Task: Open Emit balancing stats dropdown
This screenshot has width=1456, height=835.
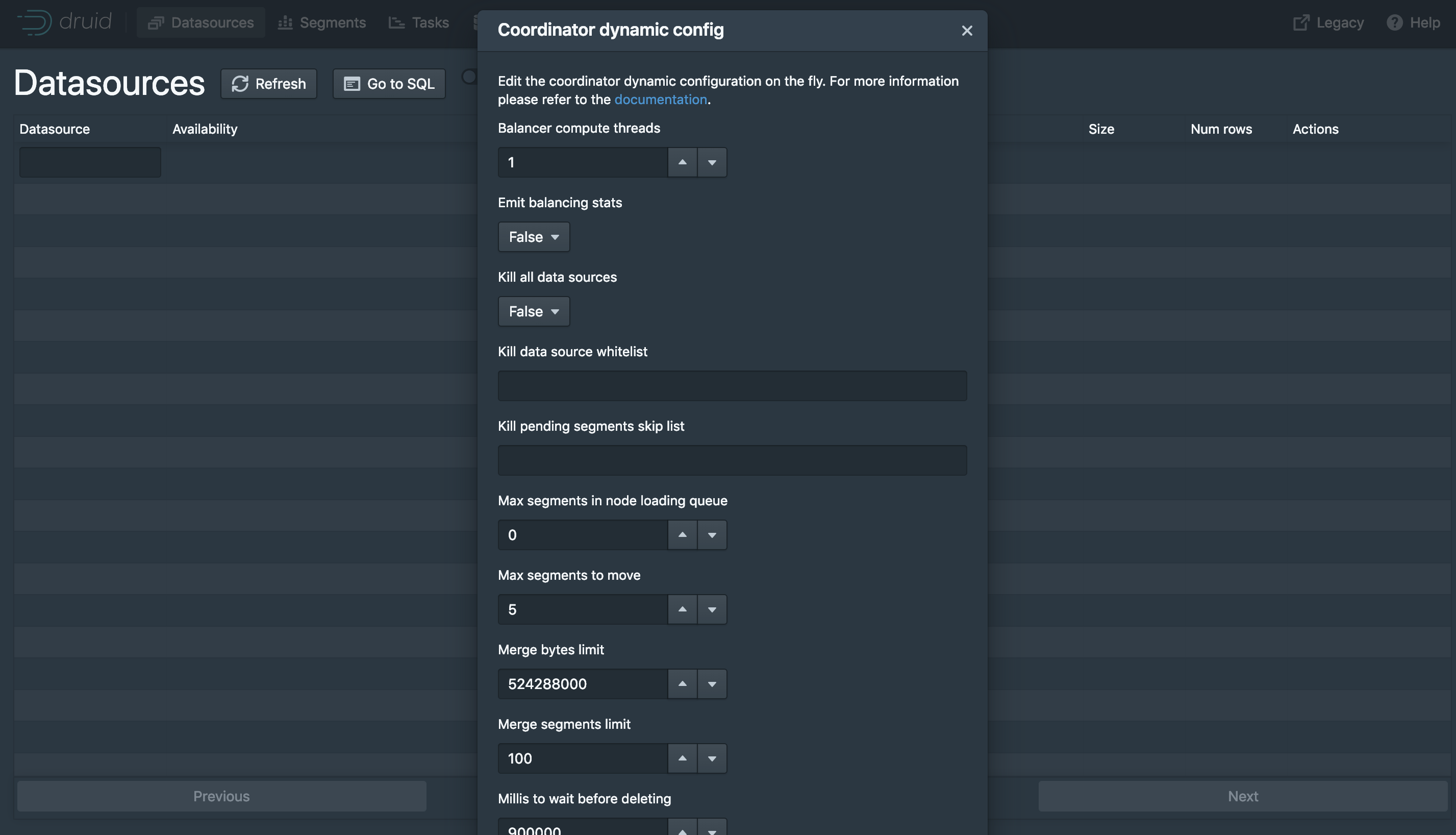Action: [x=533, y=237]
